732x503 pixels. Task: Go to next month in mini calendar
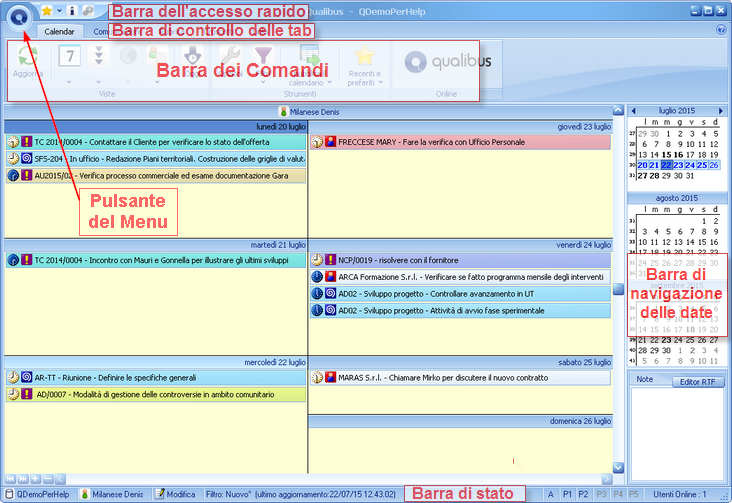click(x=721, y=111)
